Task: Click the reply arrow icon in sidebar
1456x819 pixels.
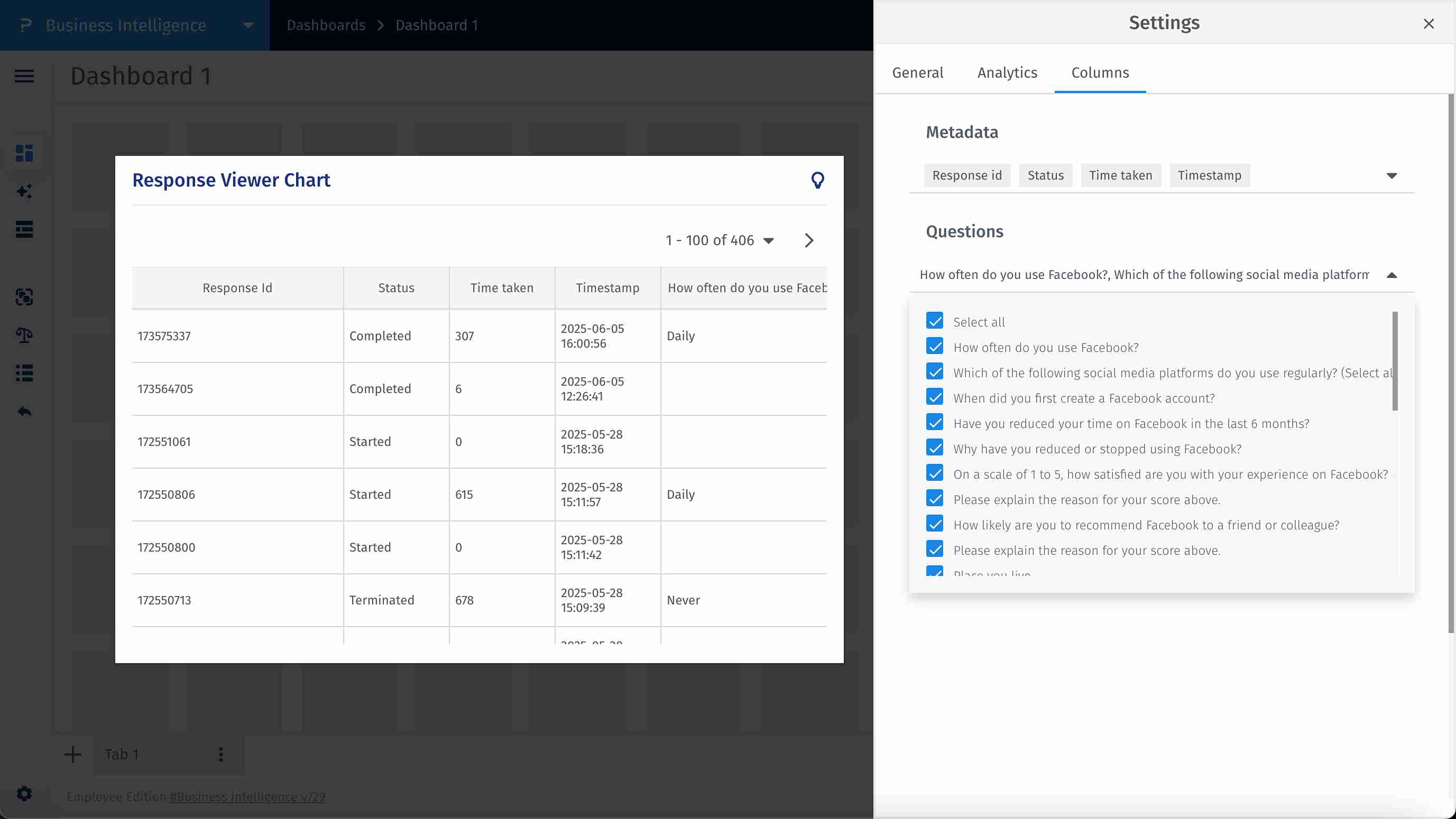Action: [x=24, y=412]
